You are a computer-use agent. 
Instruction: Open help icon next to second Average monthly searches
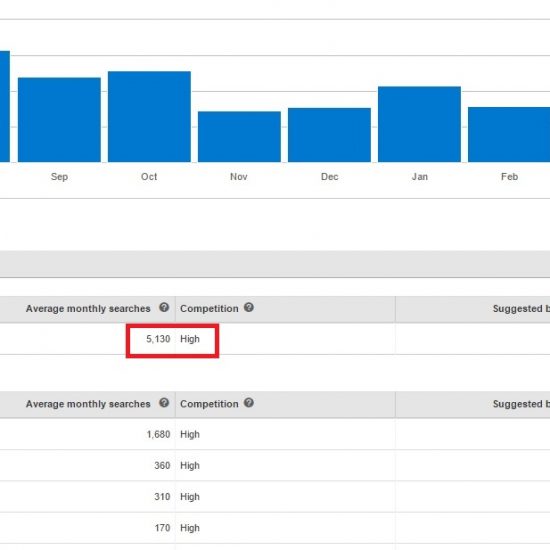click(x=164, y=403)
